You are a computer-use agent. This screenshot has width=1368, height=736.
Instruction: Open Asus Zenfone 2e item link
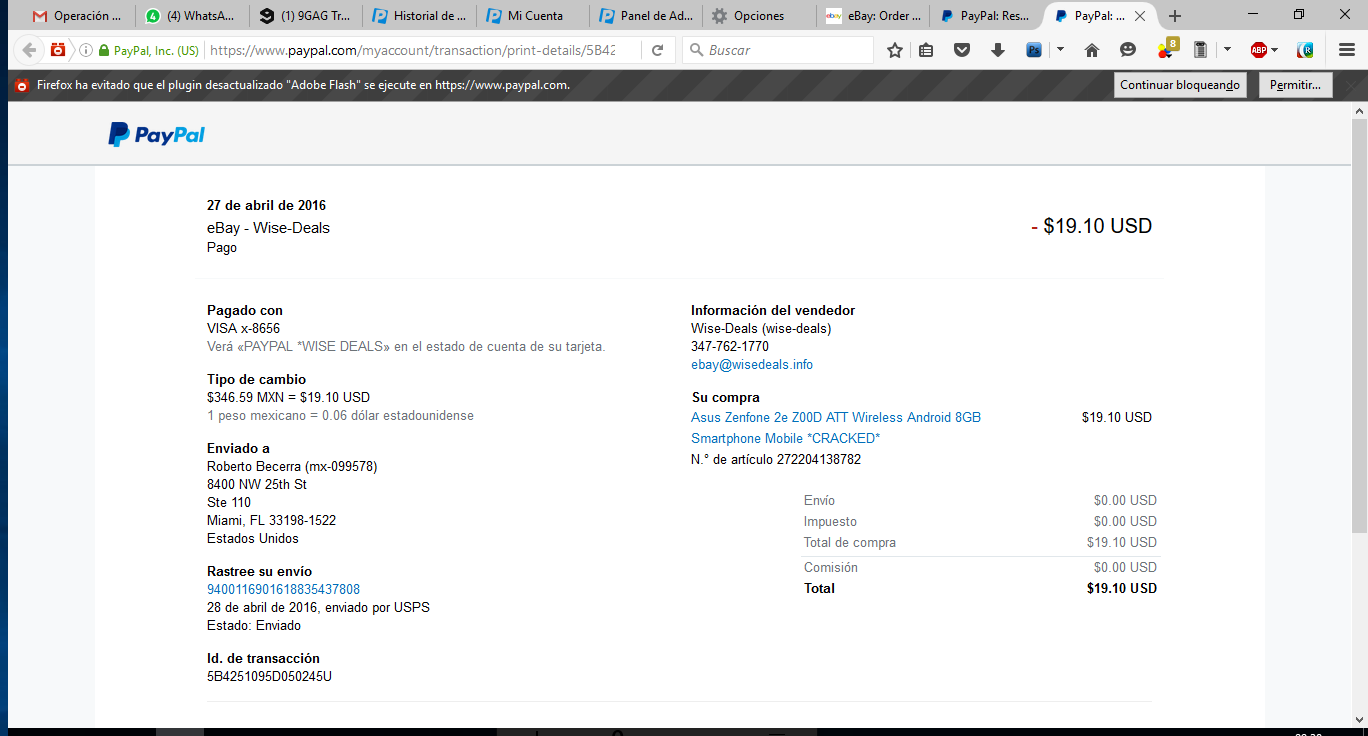tap(836, 428)
